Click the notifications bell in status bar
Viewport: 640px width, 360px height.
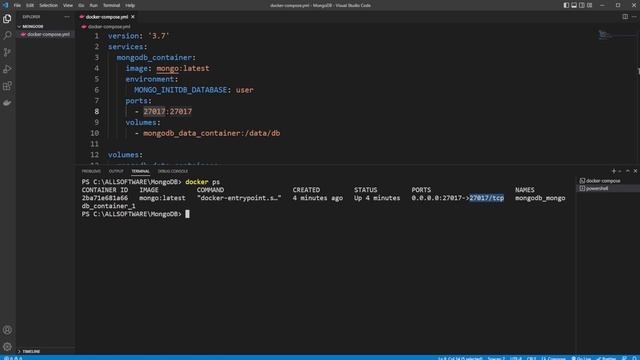coord(635,358)
